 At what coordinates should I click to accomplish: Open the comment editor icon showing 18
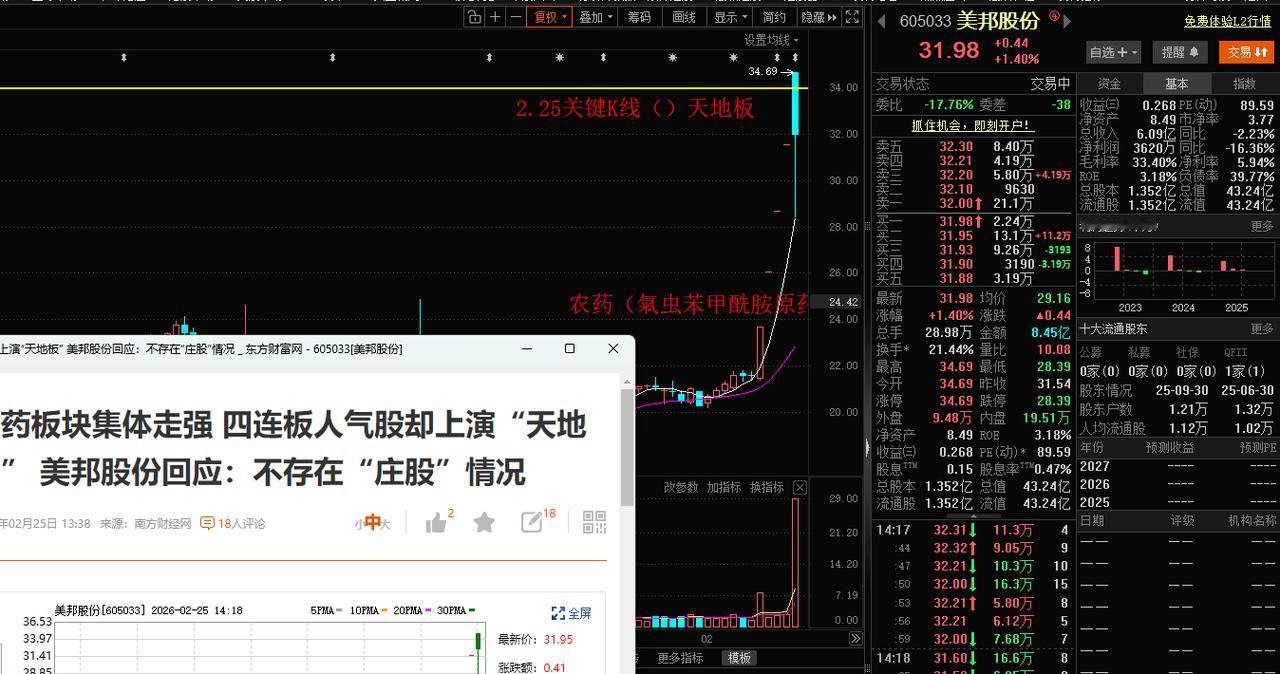coord(531,522)
